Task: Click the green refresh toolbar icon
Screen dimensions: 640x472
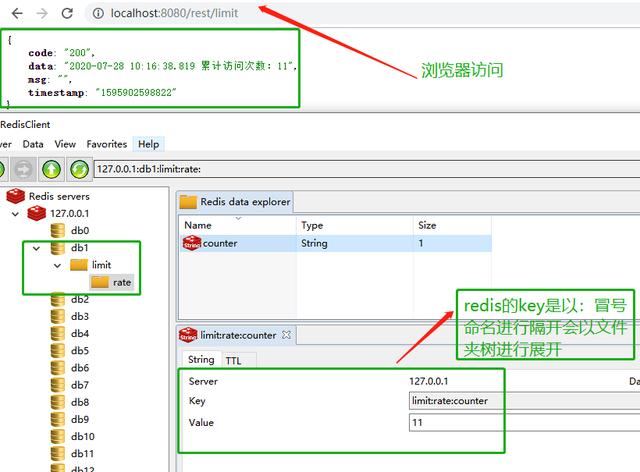Action: click(79, 169)
